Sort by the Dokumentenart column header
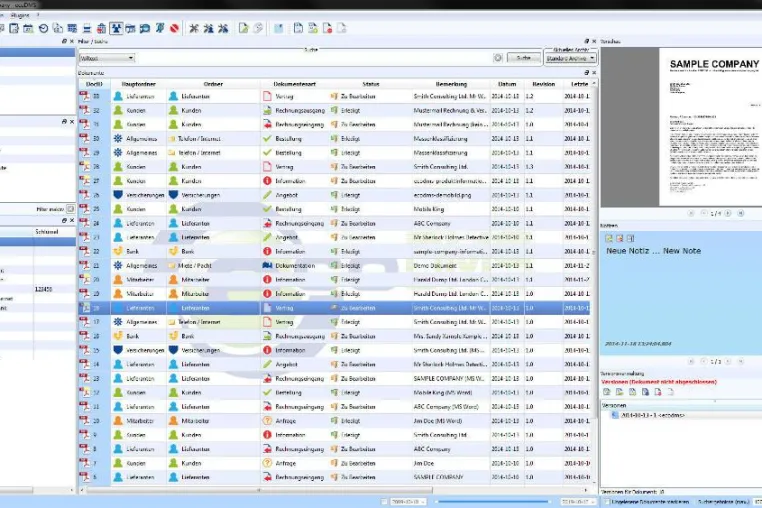The image size is (762, 508). [x=294, y=84]
